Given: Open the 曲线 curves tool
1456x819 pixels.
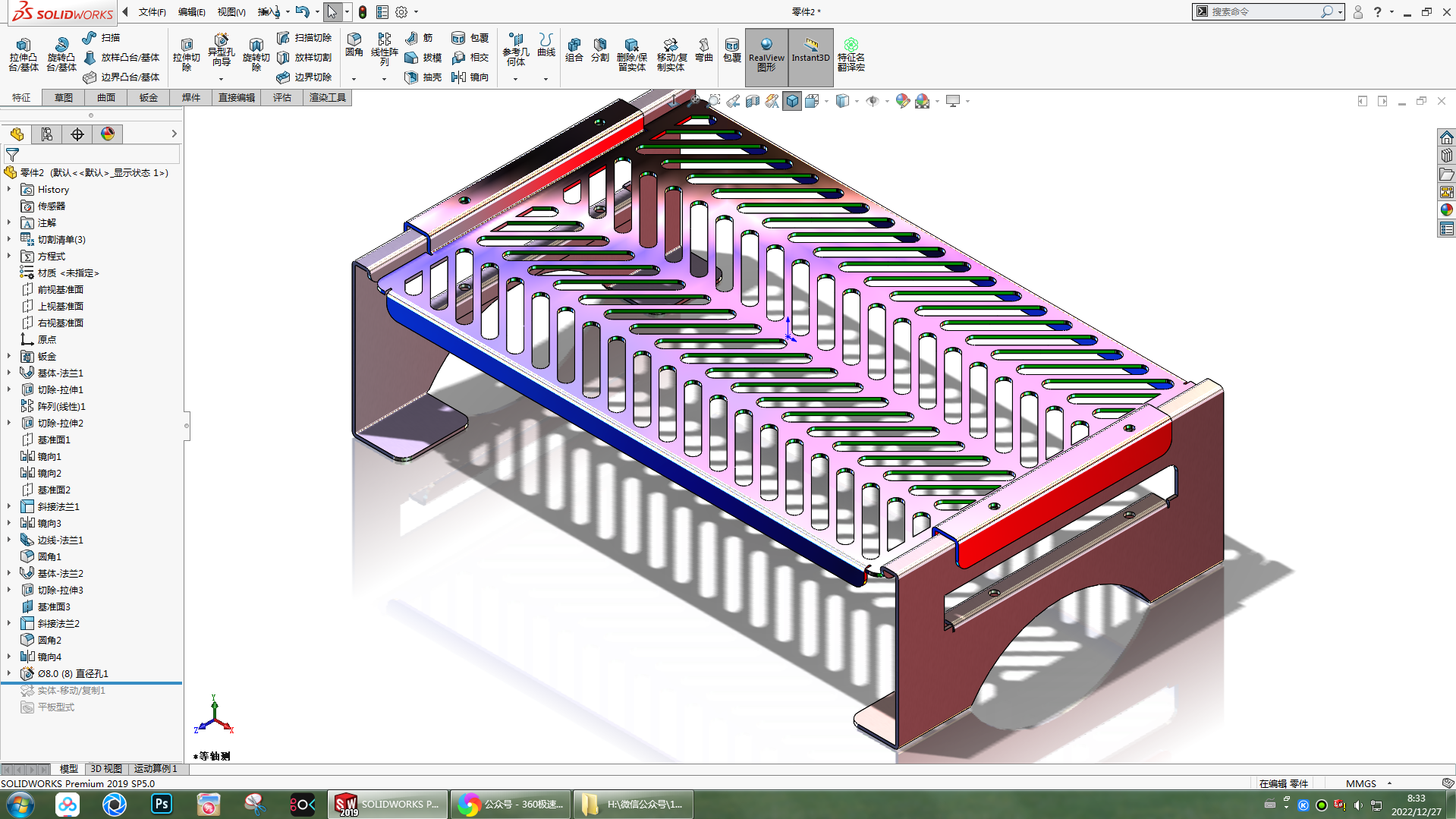Looking at the screenshot, I should (x=546, y=45).
